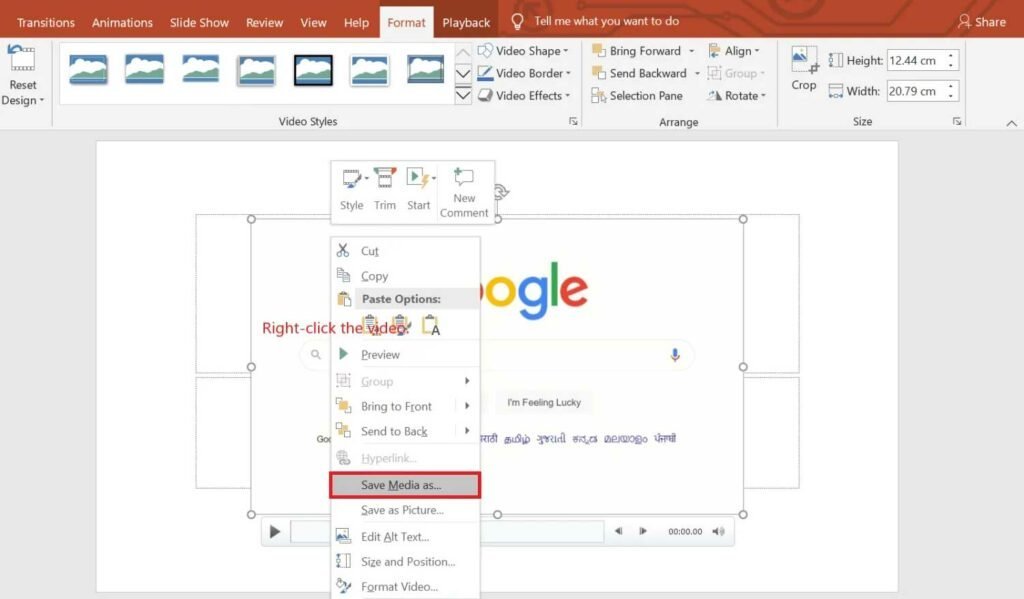Open the Video Shape dropdown
The height and width of the screenshot is (599, 1024).
[523, 51]
